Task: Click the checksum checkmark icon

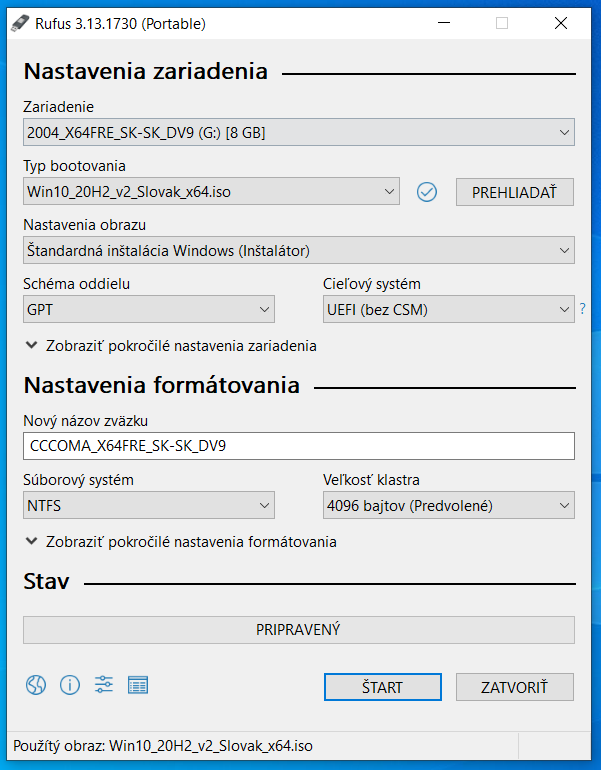Action: click(427, 192)
